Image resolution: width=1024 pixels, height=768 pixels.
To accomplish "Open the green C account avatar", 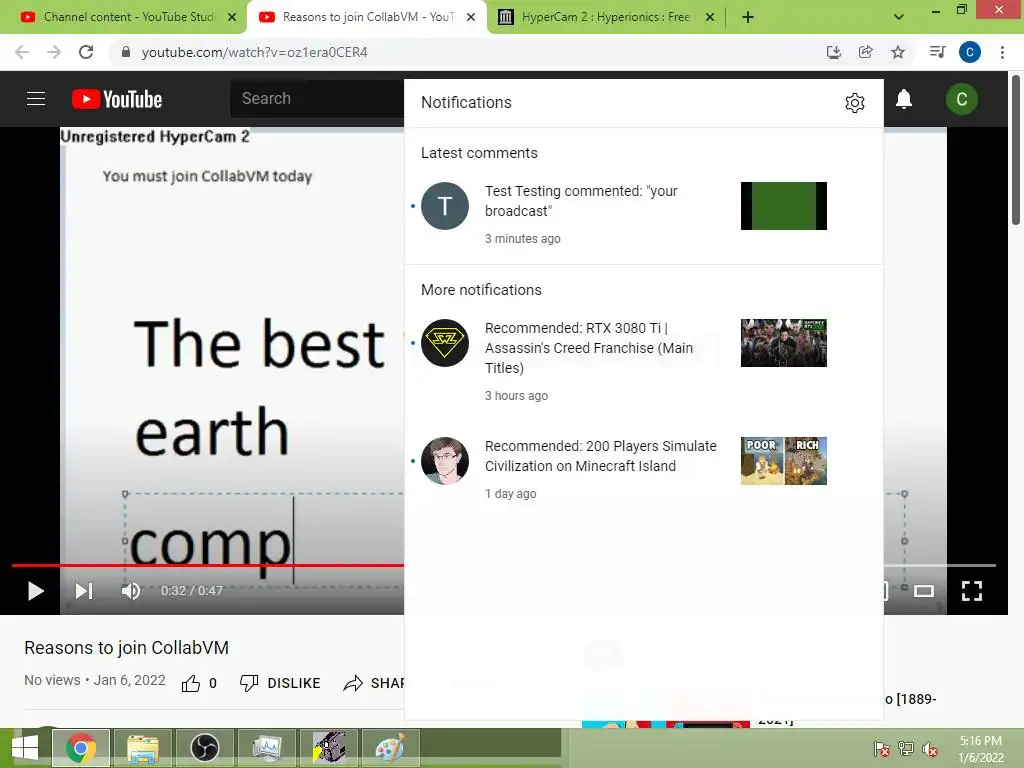I will tap(961, 99).
